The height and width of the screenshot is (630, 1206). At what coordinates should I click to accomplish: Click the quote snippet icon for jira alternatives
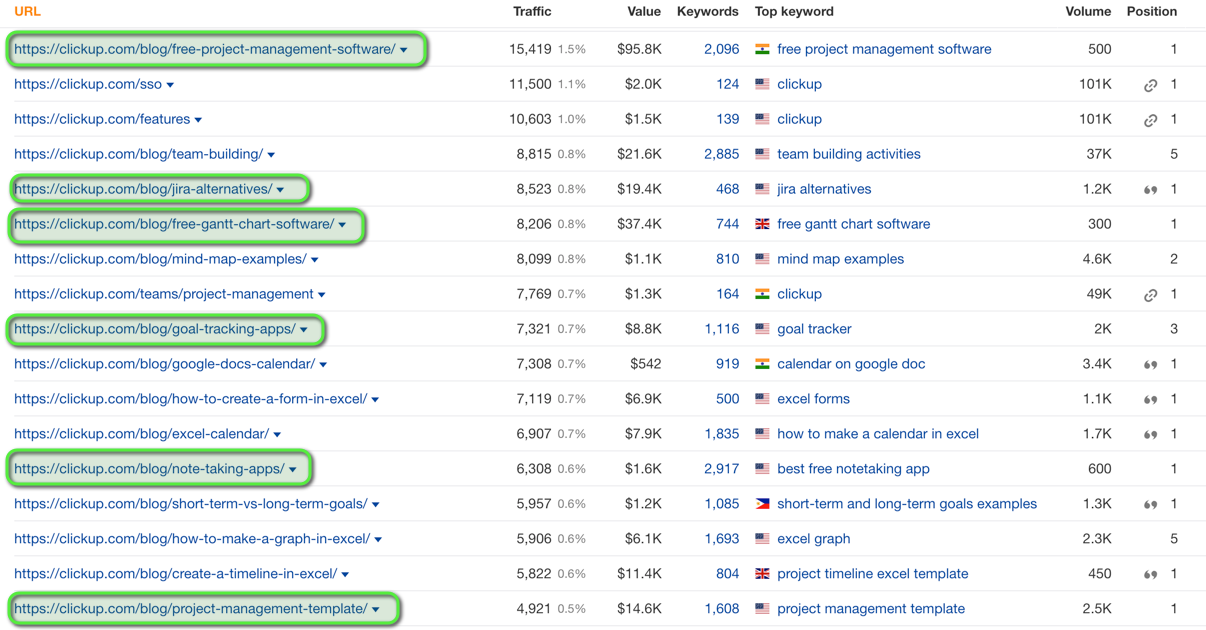tap(1150, 190)
